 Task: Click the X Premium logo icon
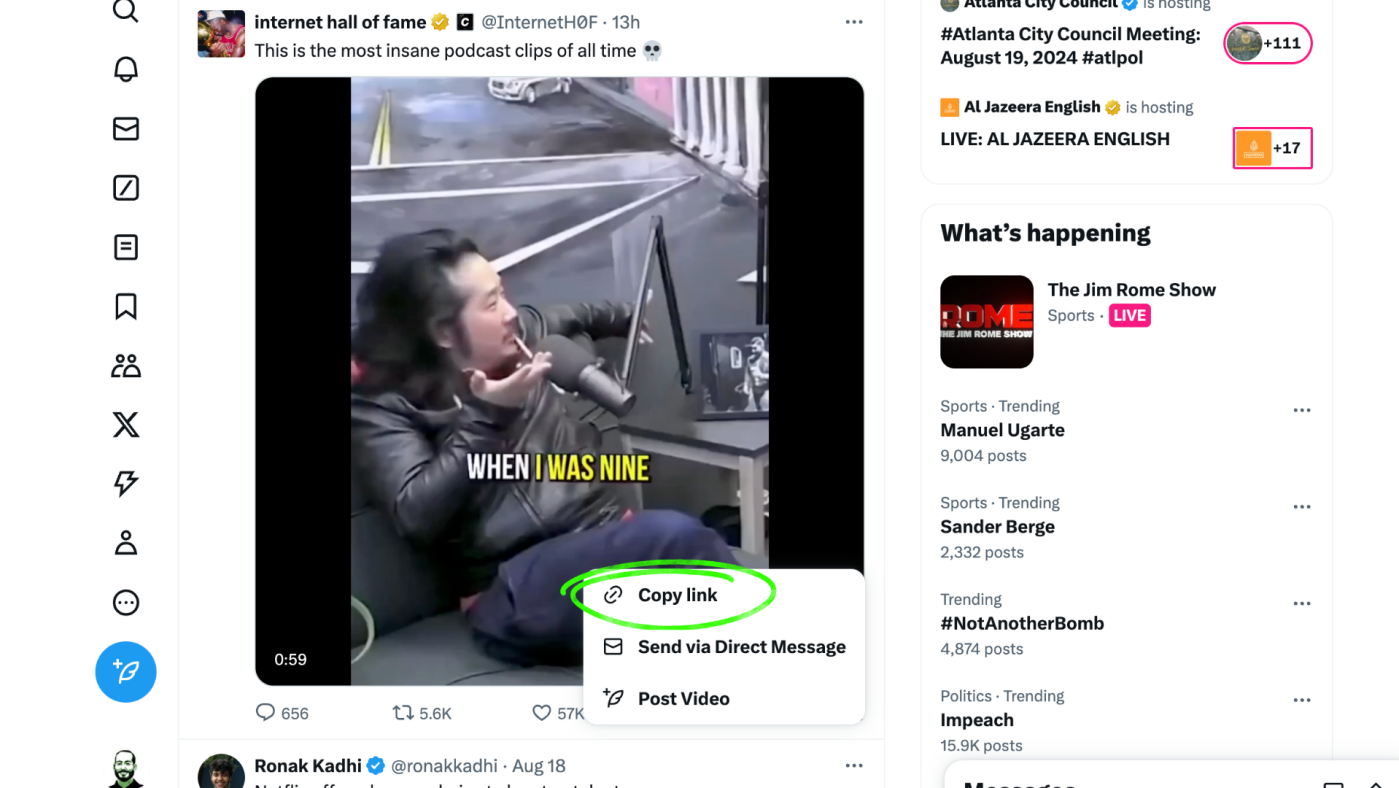[x=126, y=425]
